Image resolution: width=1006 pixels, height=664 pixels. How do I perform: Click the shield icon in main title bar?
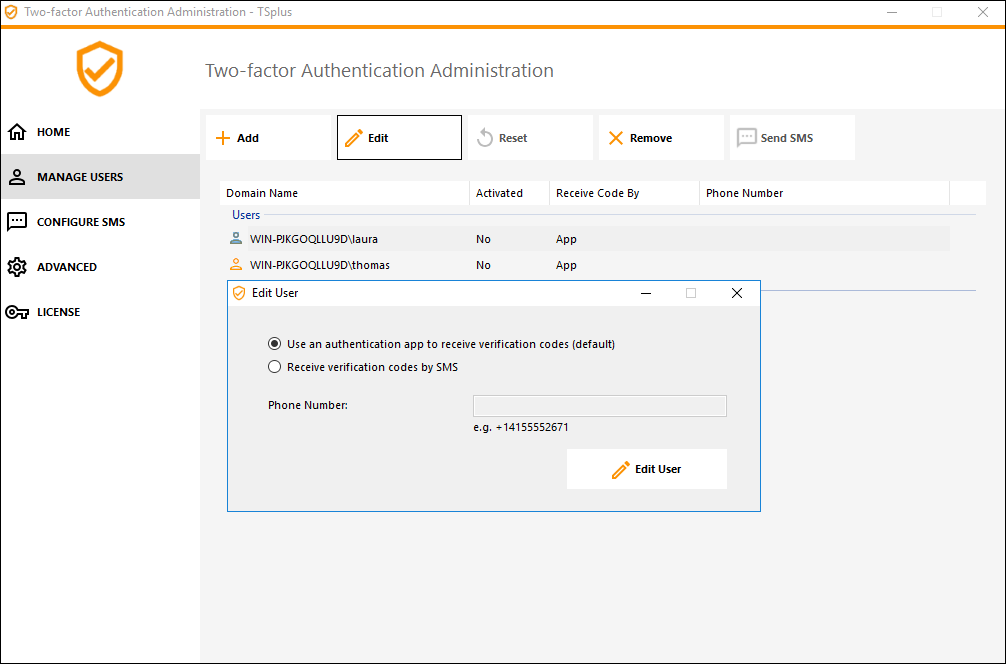pos(12,12)
